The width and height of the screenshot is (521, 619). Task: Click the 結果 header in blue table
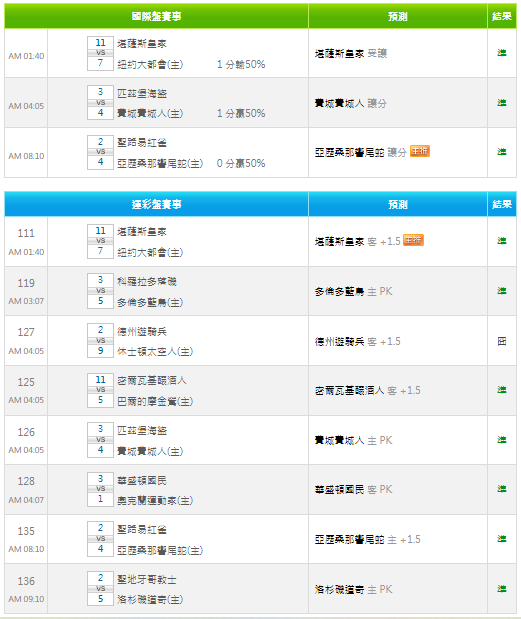[x=502, y=204]
